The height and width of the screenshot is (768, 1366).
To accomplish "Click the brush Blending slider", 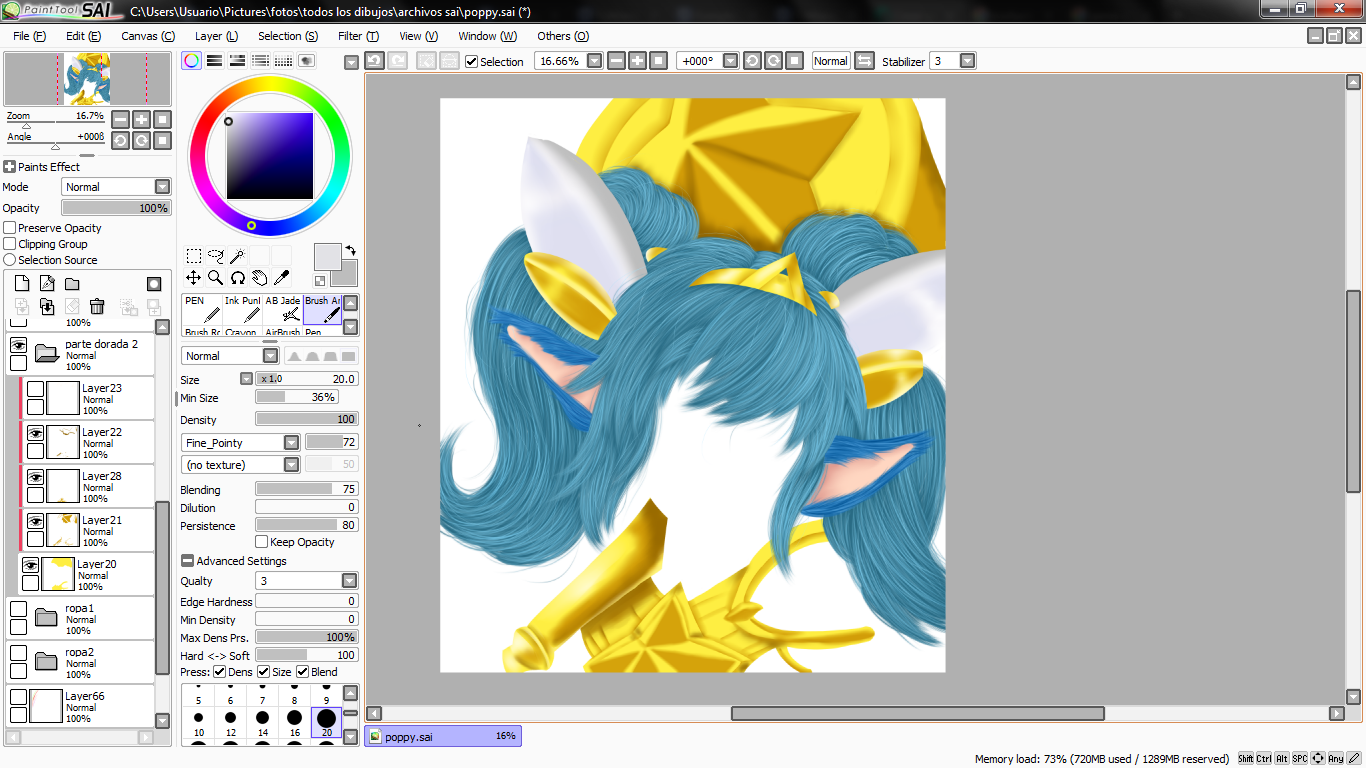I will tap(307, 490).
